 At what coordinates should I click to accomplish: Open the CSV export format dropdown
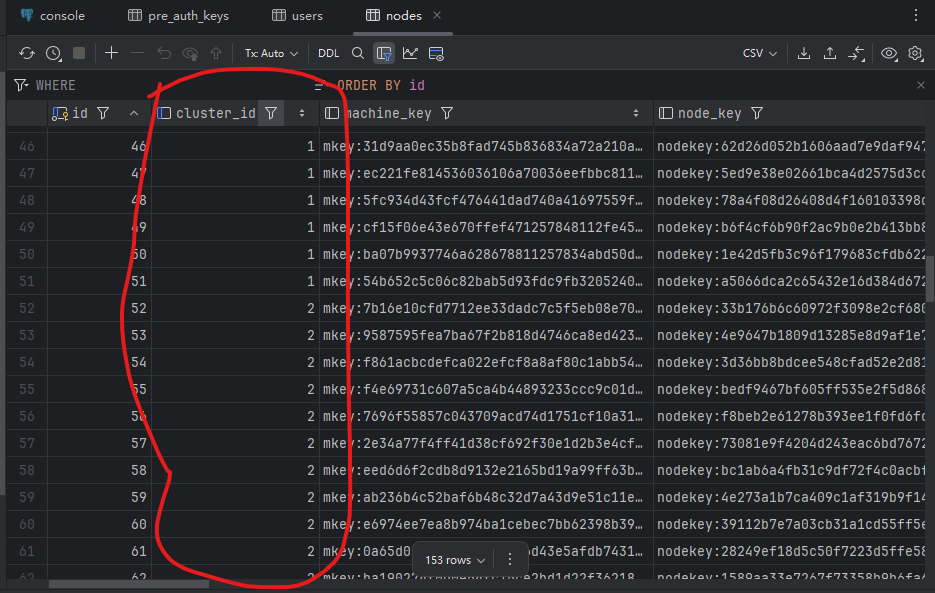click(759, 53)
